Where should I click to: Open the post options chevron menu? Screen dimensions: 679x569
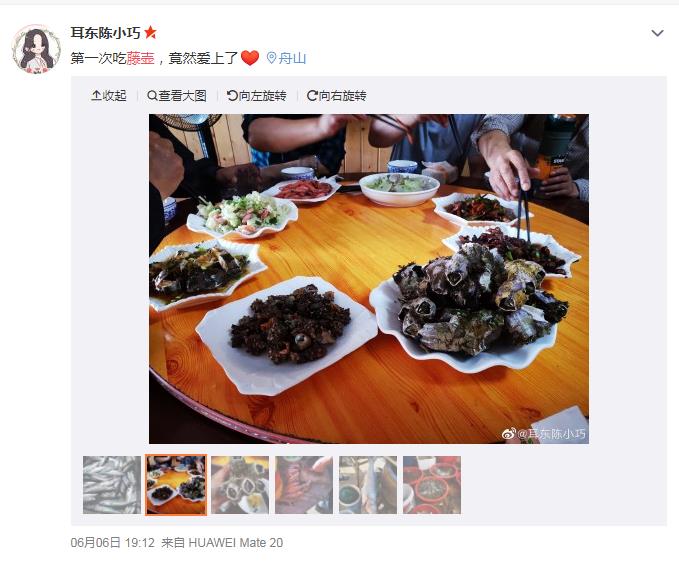tap(657, 33)
